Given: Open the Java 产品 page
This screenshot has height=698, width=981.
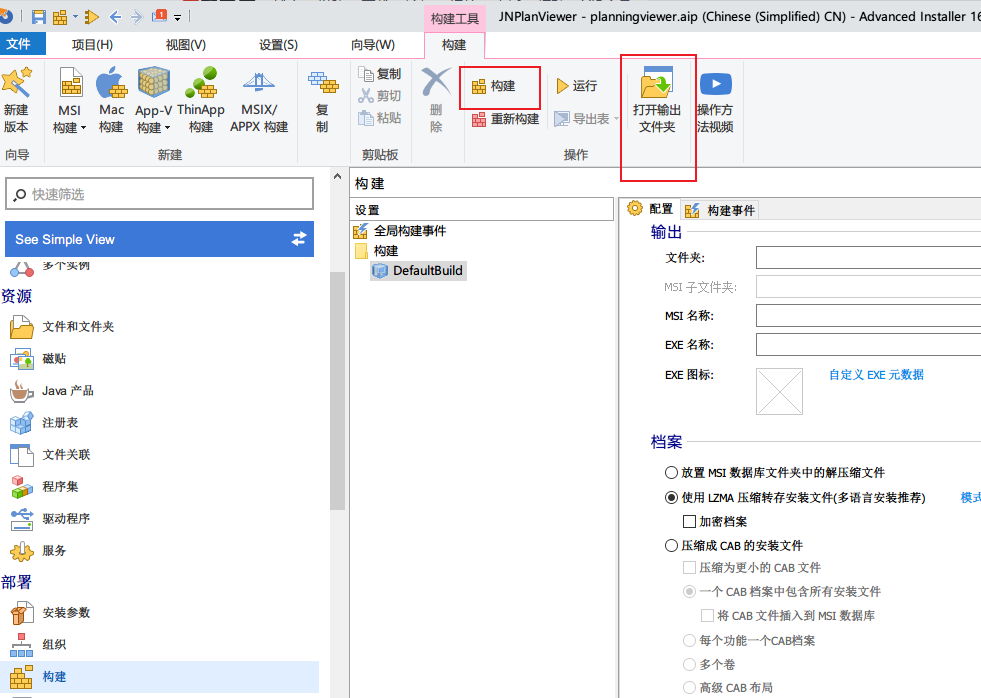Looking at the screenshot, I should click(53, 391).
